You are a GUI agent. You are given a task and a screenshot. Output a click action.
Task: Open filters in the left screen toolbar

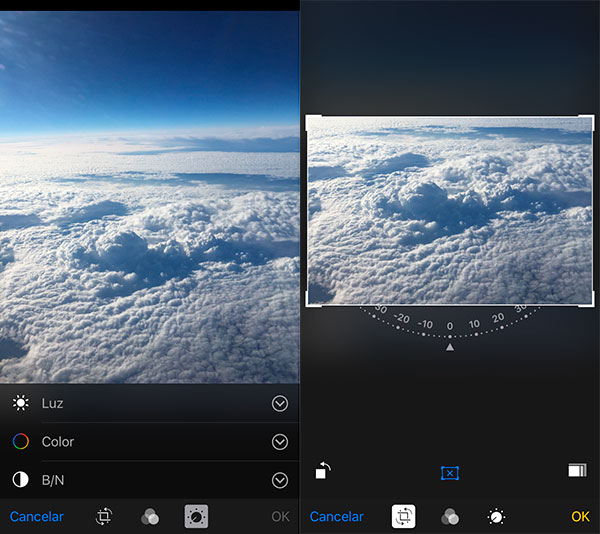click(x=150, y=517)
